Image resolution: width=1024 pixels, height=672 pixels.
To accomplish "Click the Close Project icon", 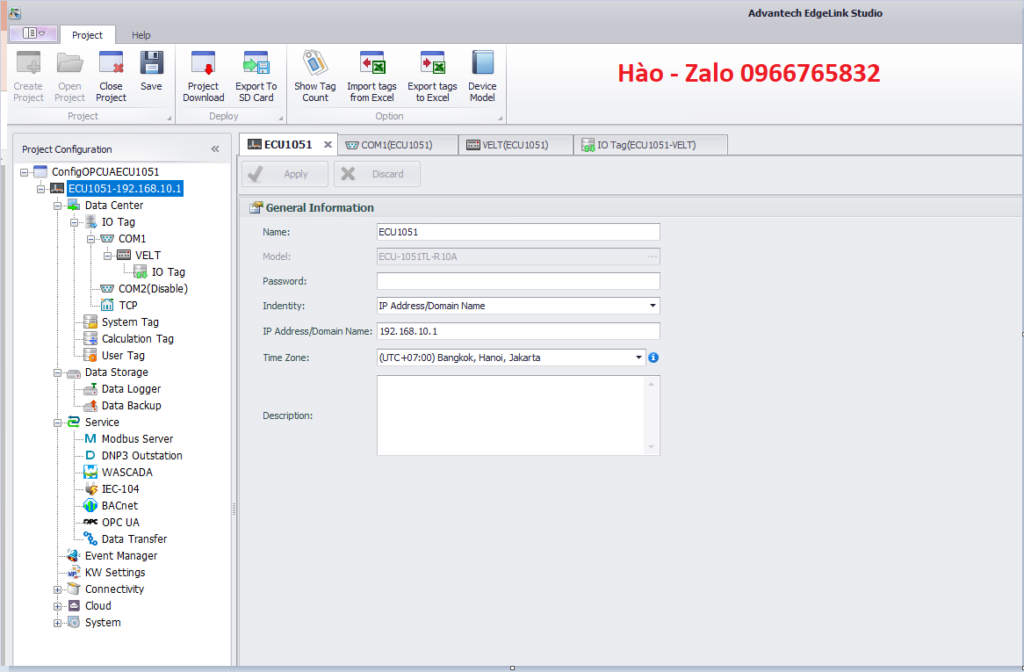I will pyautogui.click(x=111, y=63).
